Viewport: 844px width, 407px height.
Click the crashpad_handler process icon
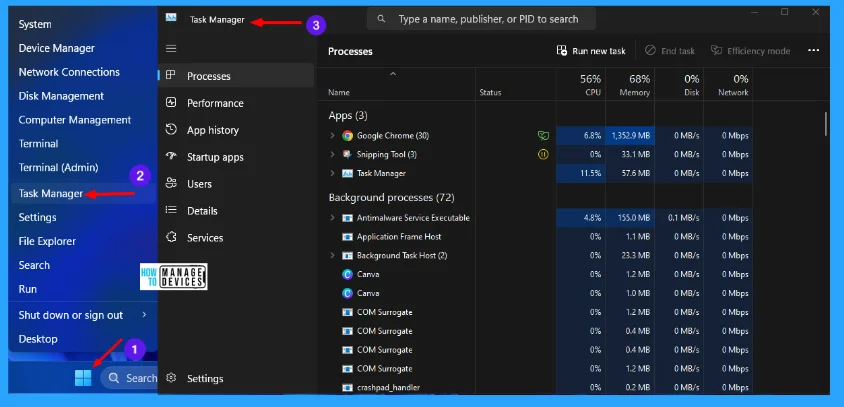tap(347, 387)
